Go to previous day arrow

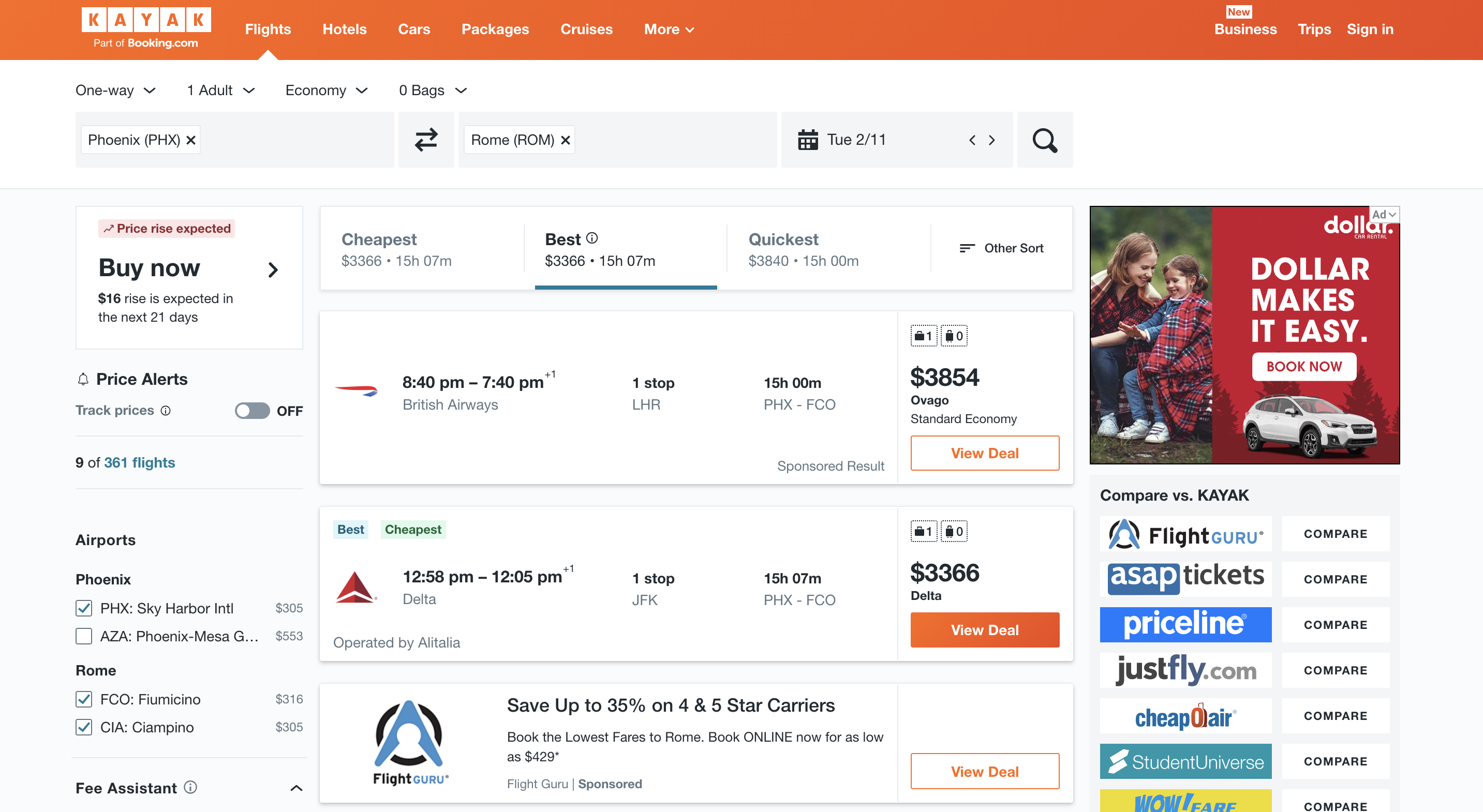tap(972, 140)
